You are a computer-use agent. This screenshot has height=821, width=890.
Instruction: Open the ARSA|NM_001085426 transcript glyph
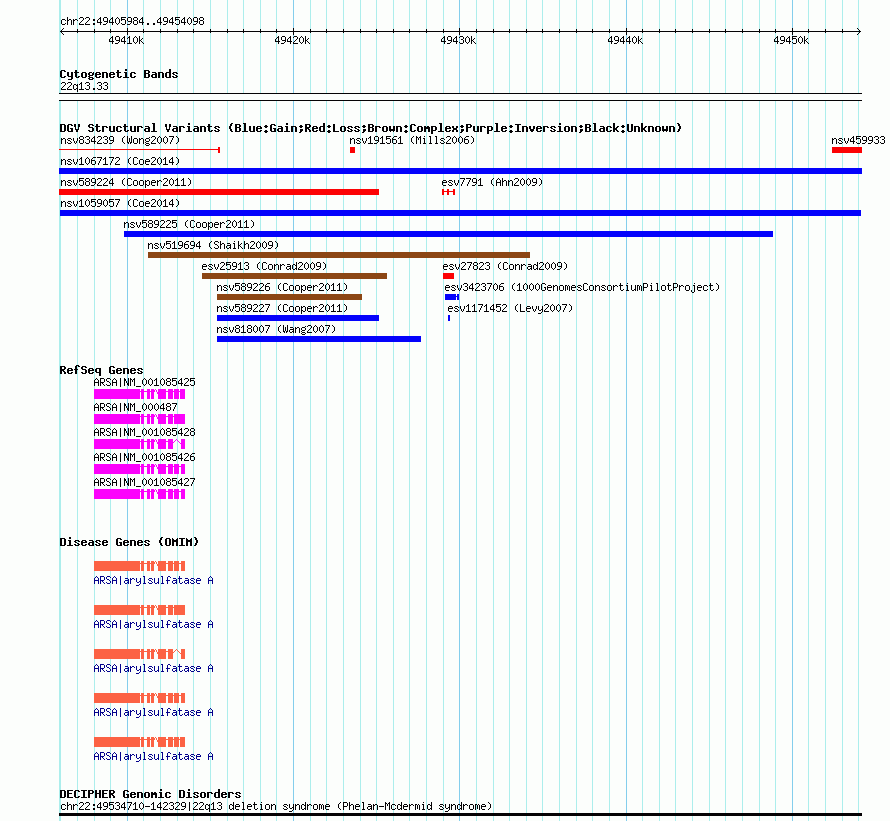coord(140,469)
